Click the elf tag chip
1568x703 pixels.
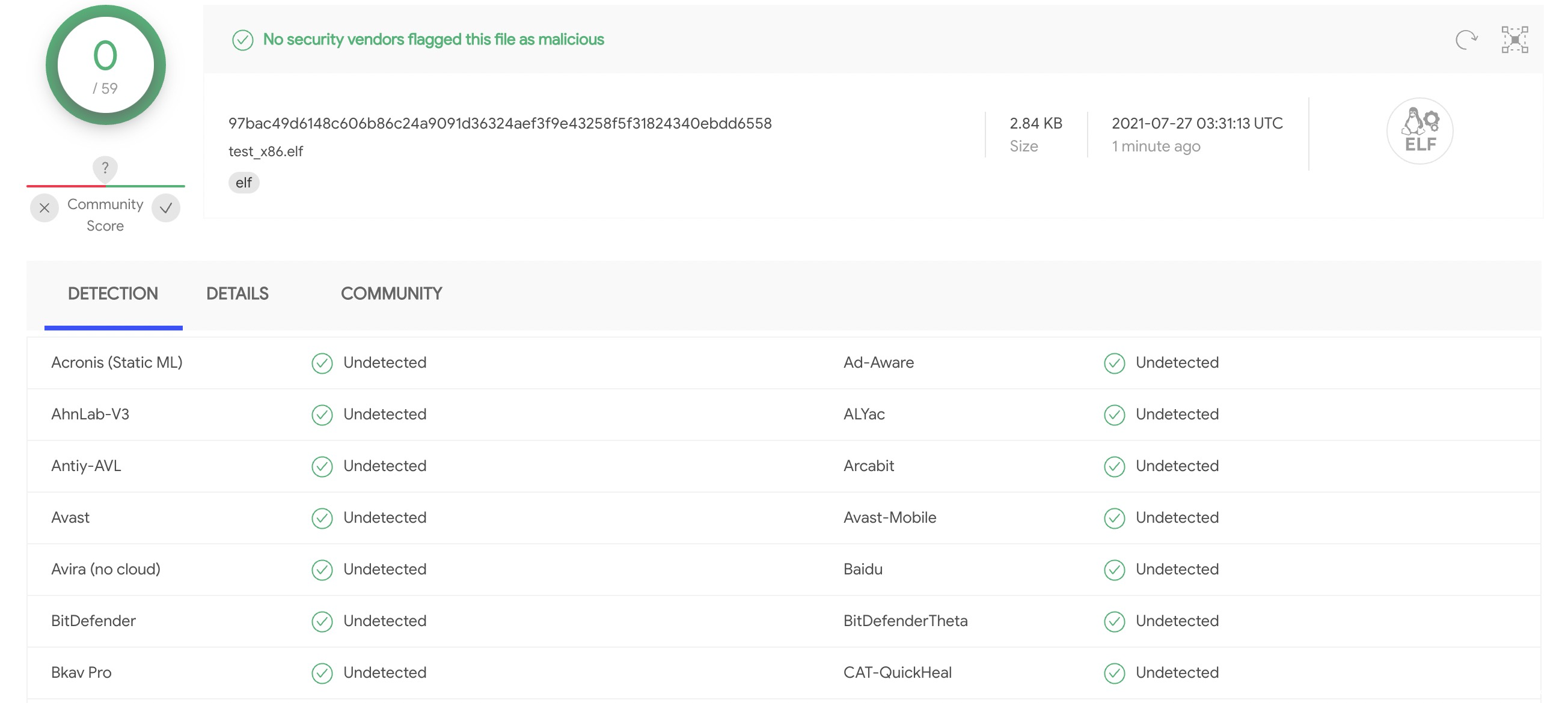click(x=243, y=183)
